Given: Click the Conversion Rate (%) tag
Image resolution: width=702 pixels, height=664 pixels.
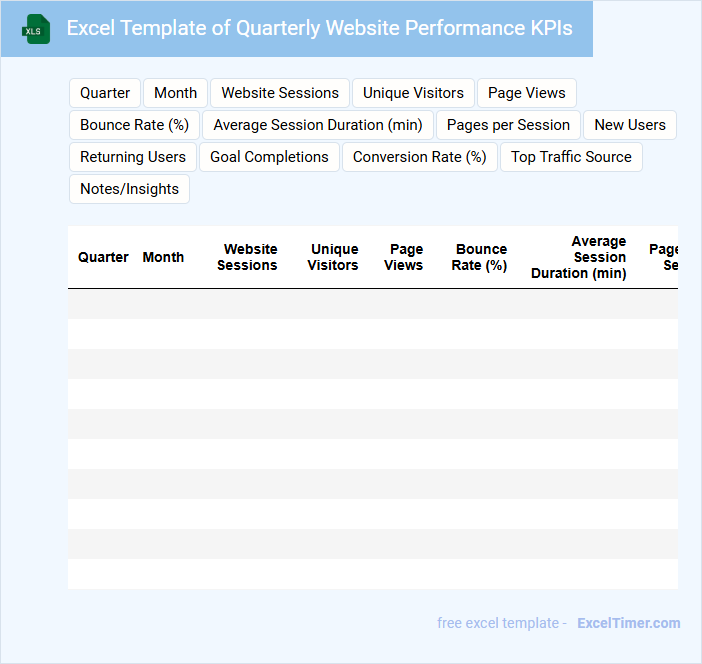Looking at the screenshot, I should pos(419,157).
